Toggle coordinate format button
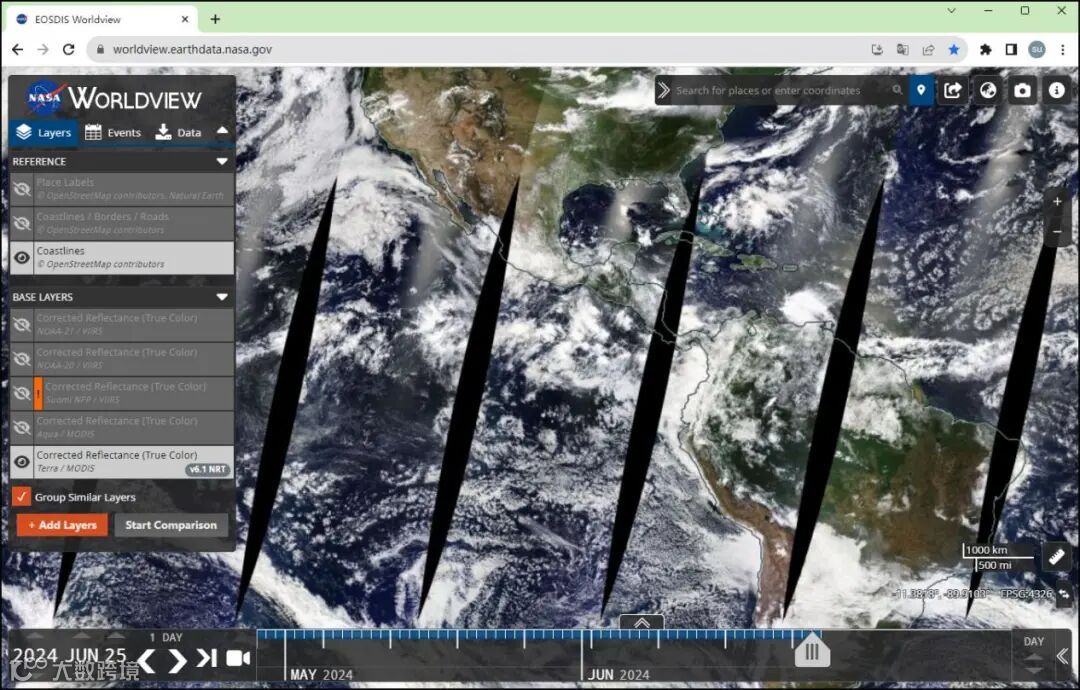The width and height of the screenshot is (1080, 690). (1064, 594)
